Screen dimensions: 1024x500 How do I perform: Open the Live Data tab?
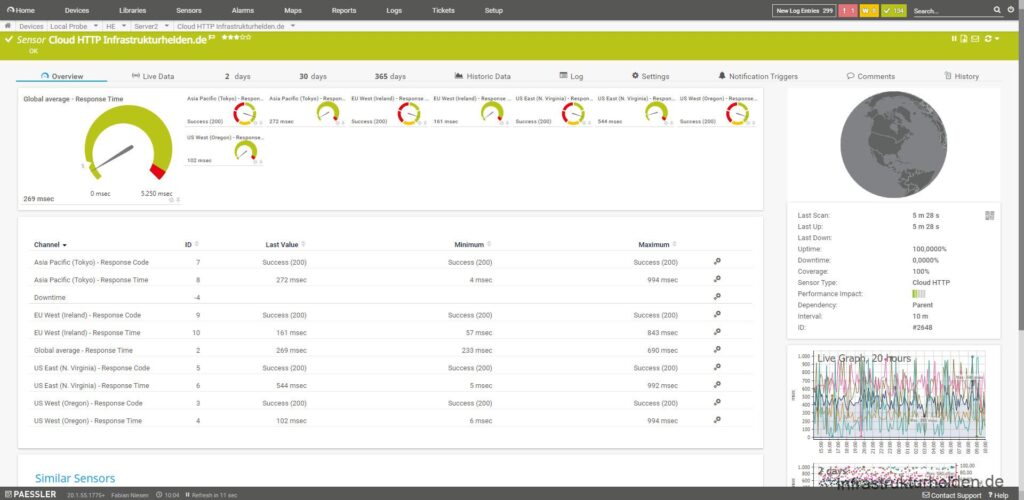(153, 76)
